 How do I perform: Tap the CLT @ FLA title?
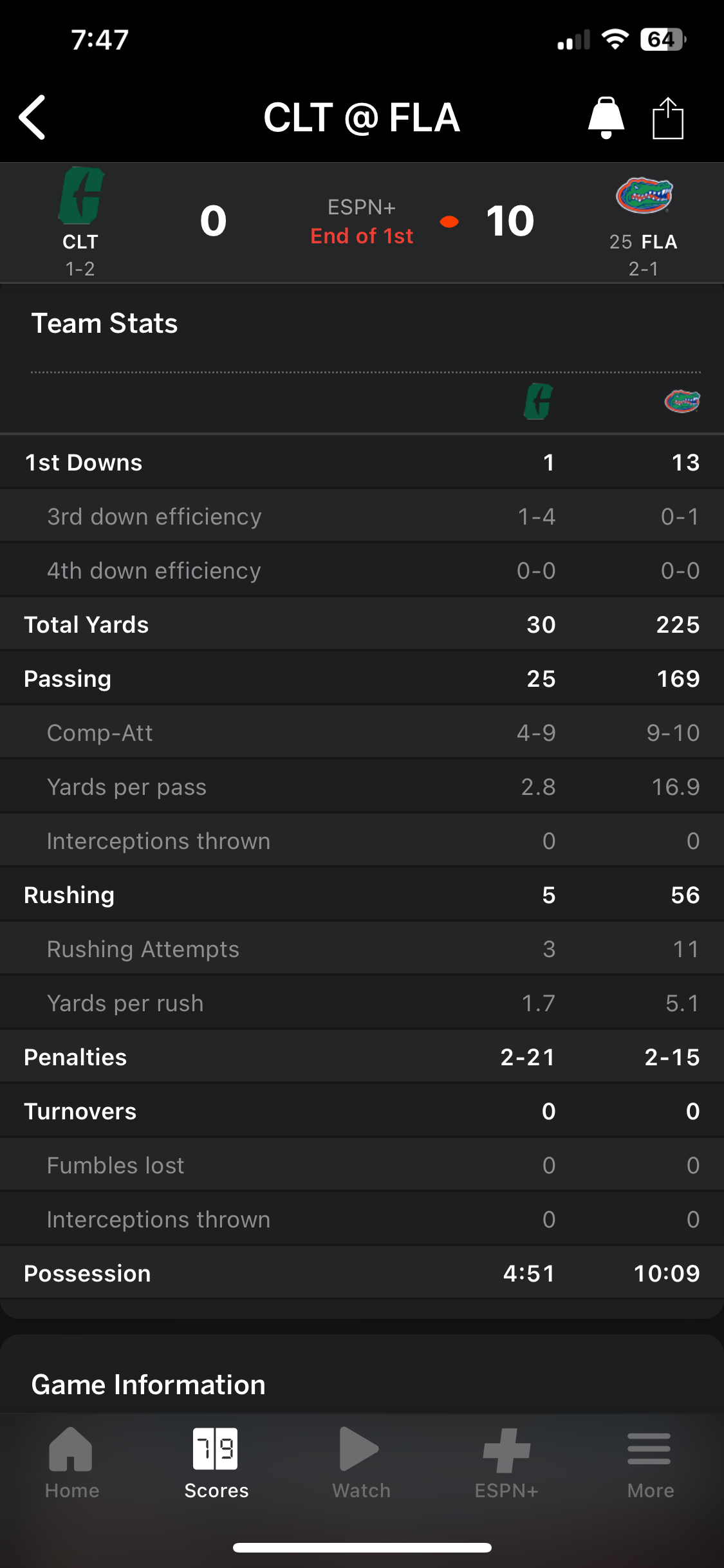[362, 118]
